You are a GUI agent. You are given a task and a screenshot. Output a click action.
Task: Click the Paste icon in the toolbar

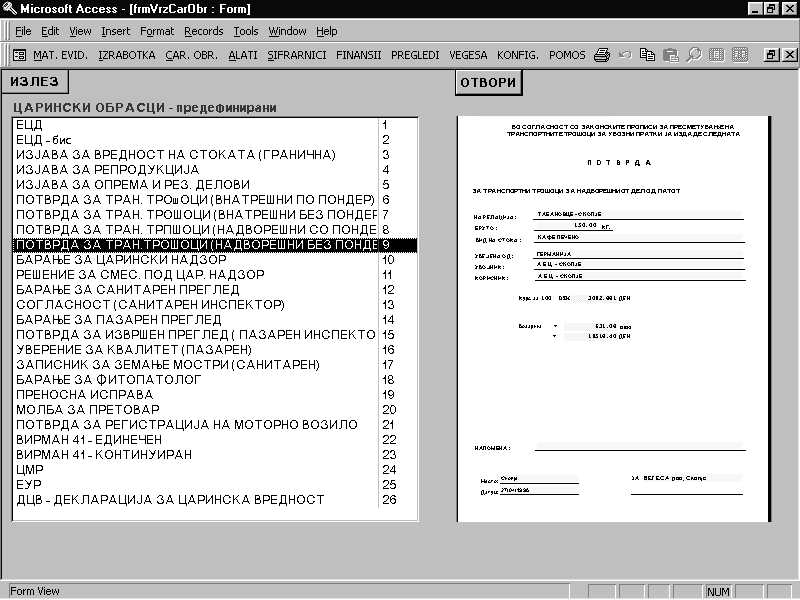(x=671, y=55)
